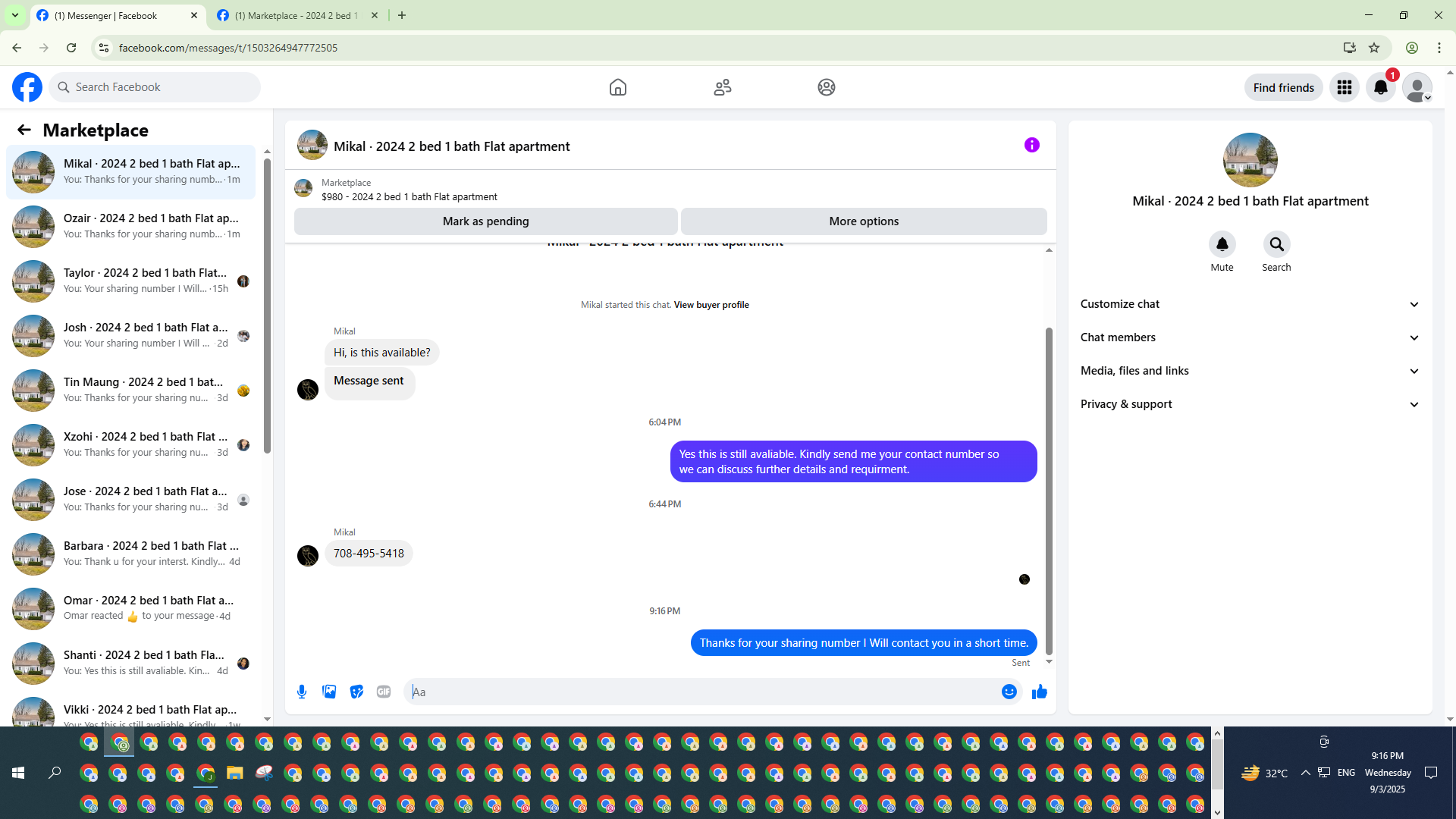Click the chat message scrollbar
The height and width of the screenshot is (819, 1456).
[1049, 491]
